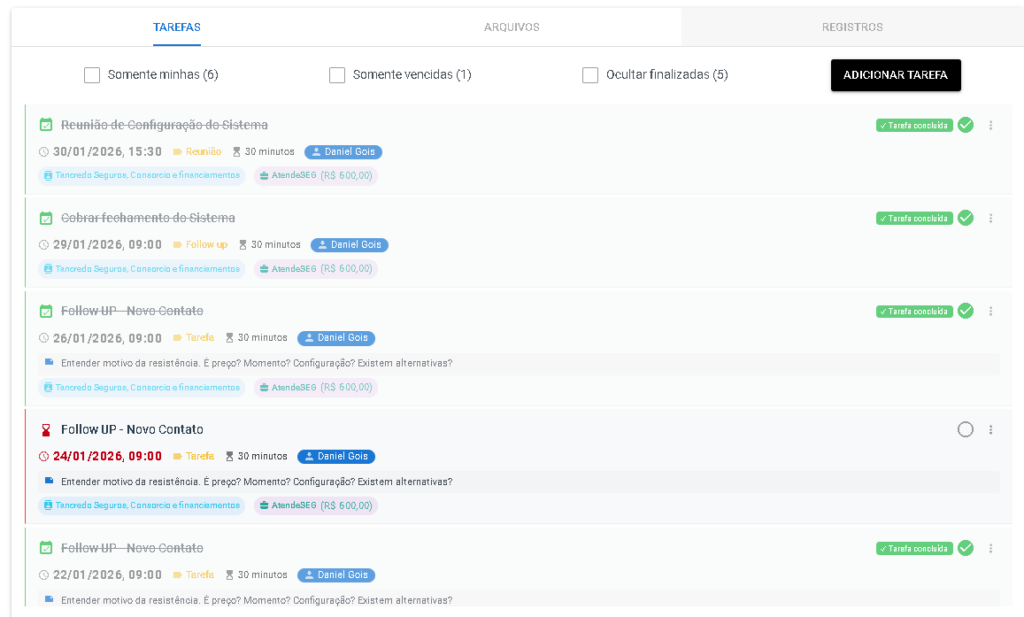
Task: Click green check circle on 30/01/2026 task
Action: [965, 125]
